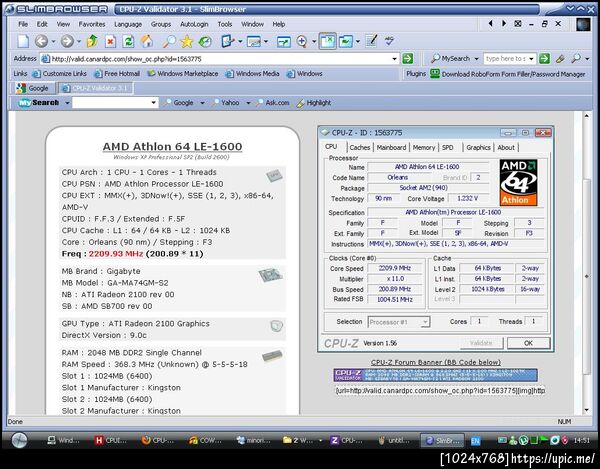Click the Search magnifier toolbar icon
Screen dimensions: 600x469
pos(169,41)
